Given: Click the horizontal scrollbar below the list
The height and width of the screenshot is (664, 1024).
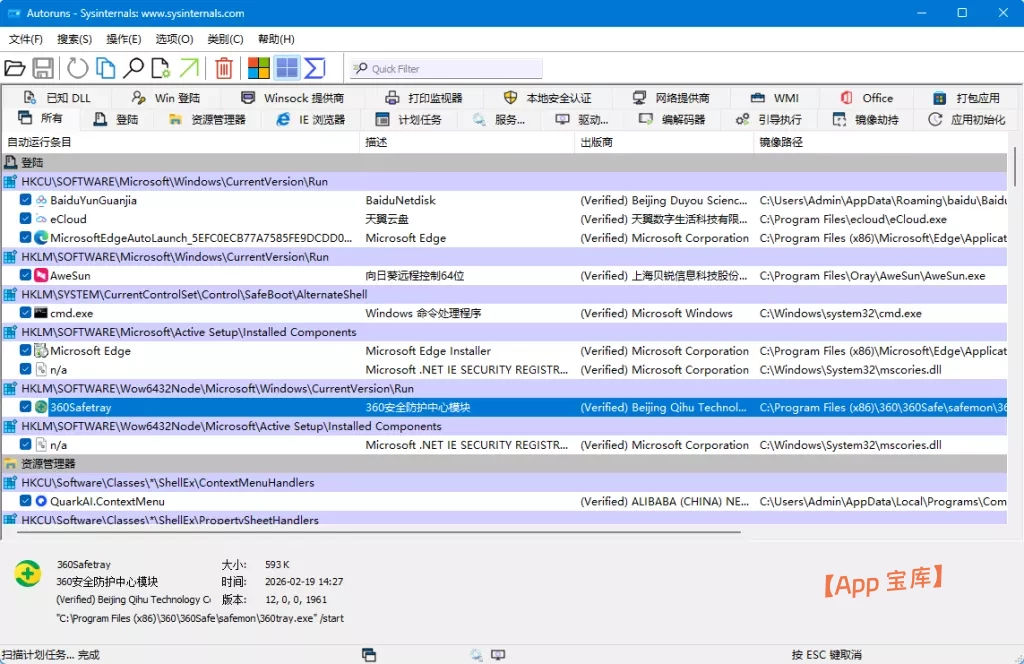Looking at the screenshot, I should [379, 532].
